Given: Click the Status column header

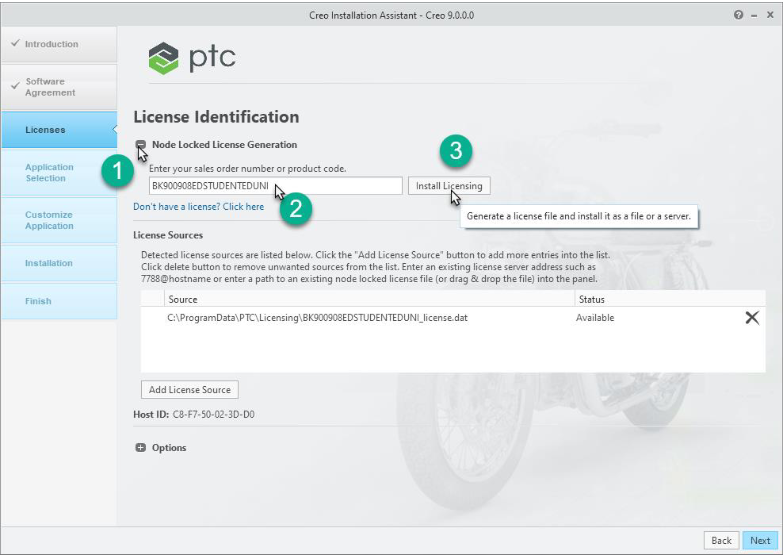Looking at the screenshot, I should pos(670,299).
